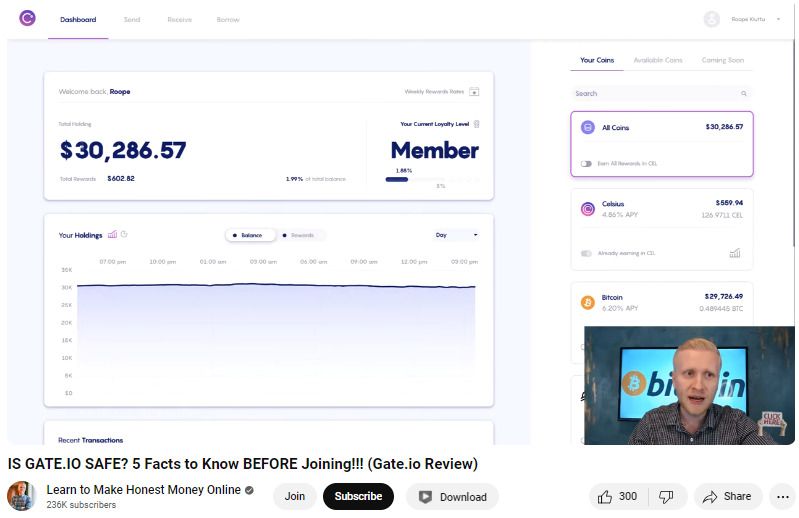This screenshot has height=518, width=799.
Task: Click the verified badge beside the channel name
Action: click(249, 490)
